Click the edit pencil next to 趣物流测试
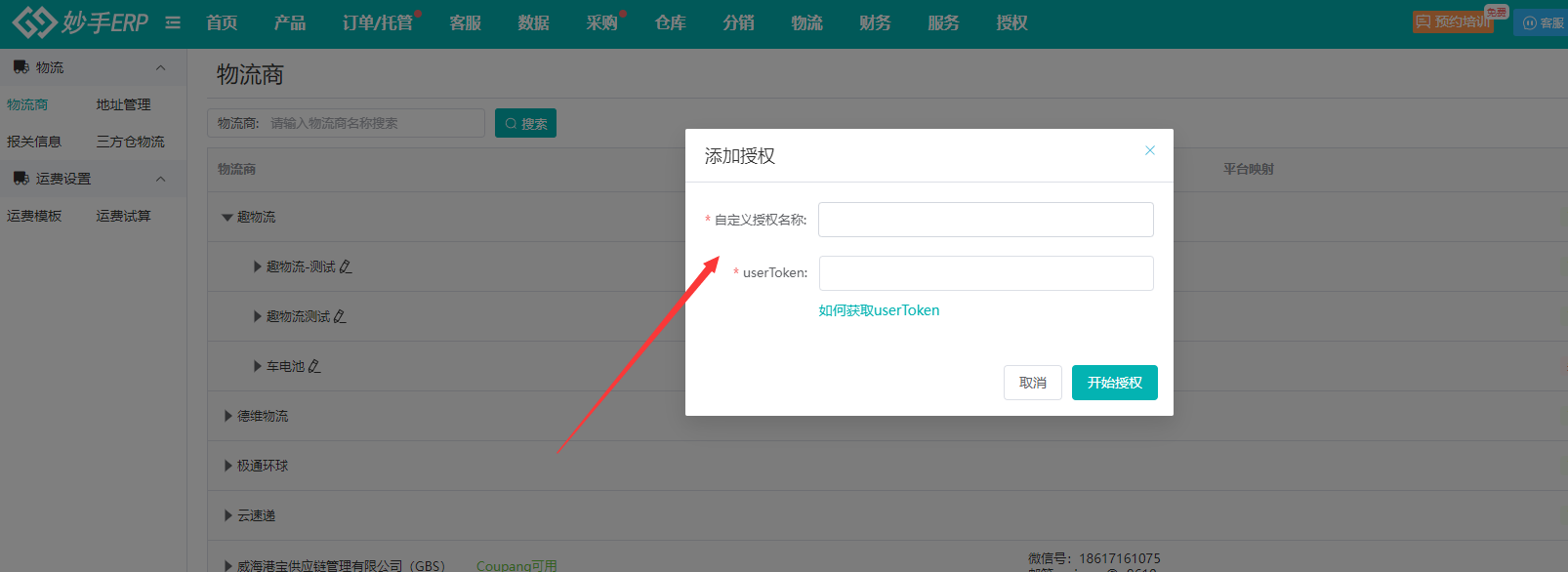Viewport: 1568px width, 572px height. [340, 316]
